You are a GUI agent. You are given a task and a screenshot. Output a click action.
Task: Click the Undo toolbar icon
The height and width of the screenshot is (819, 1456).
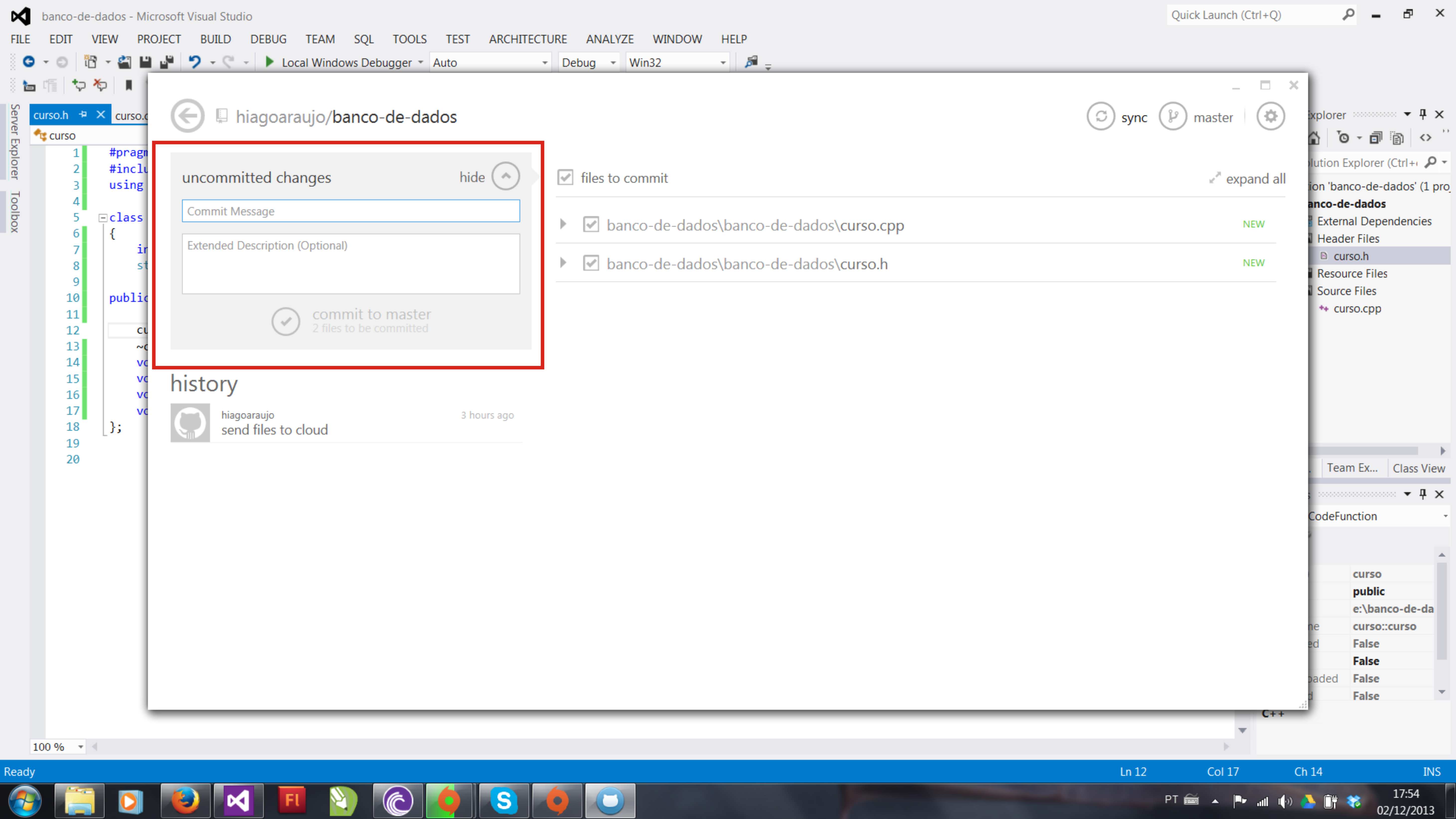click(194, 62)
